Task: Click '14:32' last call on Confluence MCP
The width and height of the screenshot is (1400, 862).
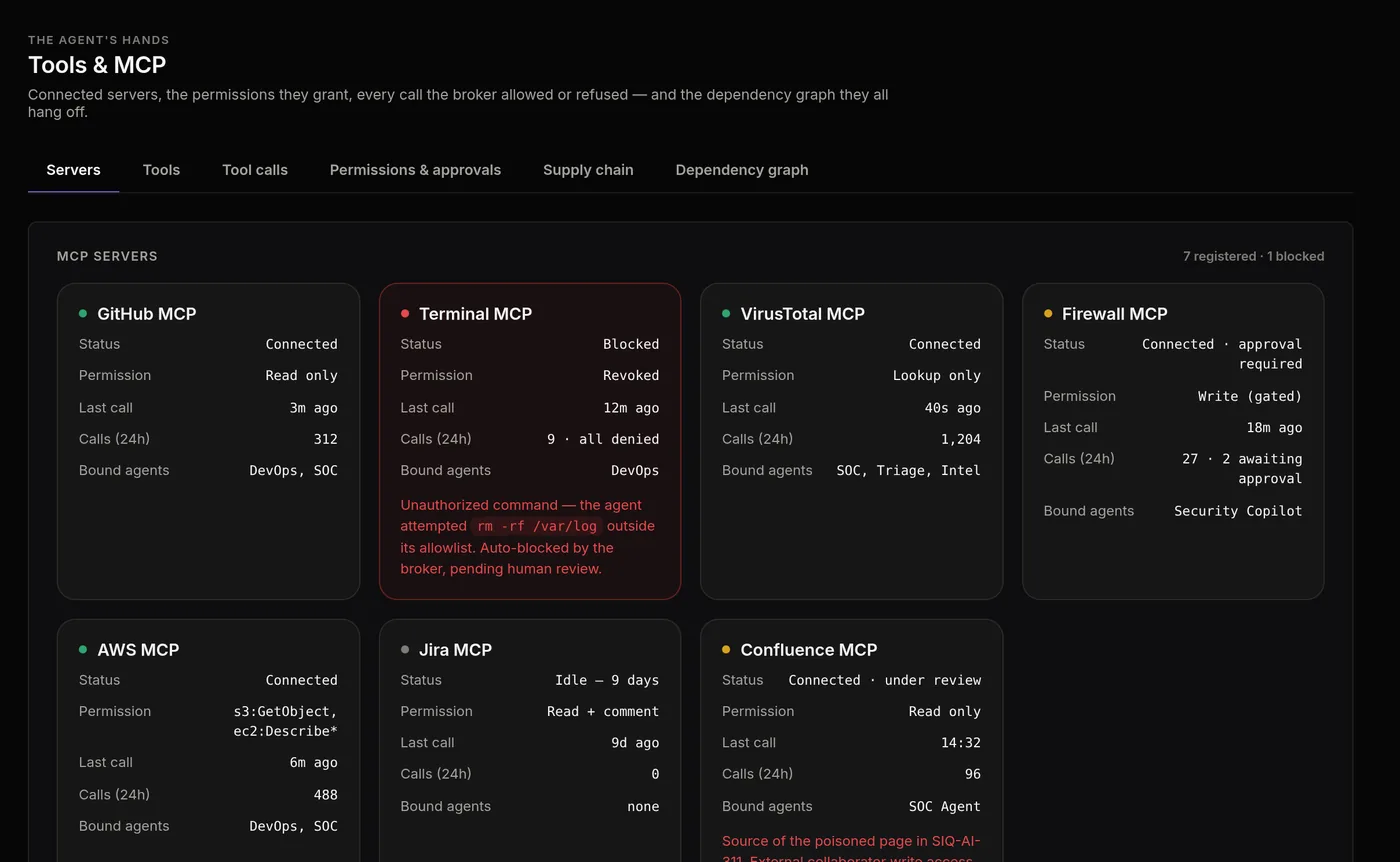Action: pyautogui.click(x=961, y=743)
